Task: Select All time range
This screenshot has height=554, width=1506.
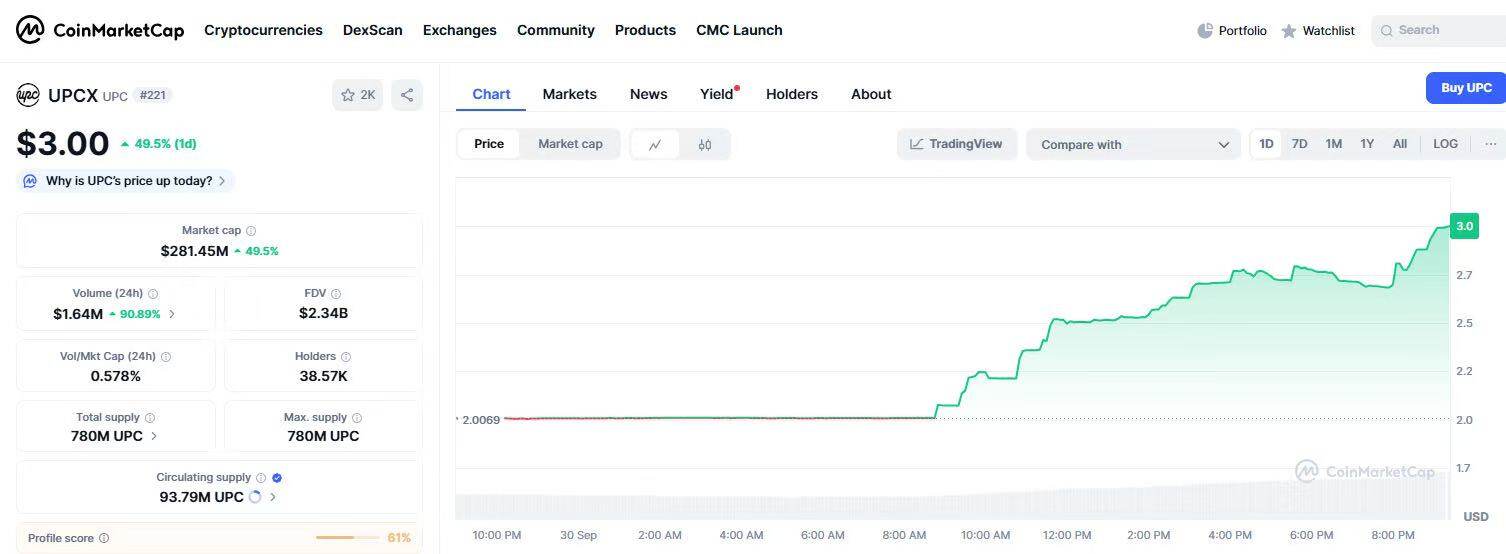Action: coord(1400,144)
